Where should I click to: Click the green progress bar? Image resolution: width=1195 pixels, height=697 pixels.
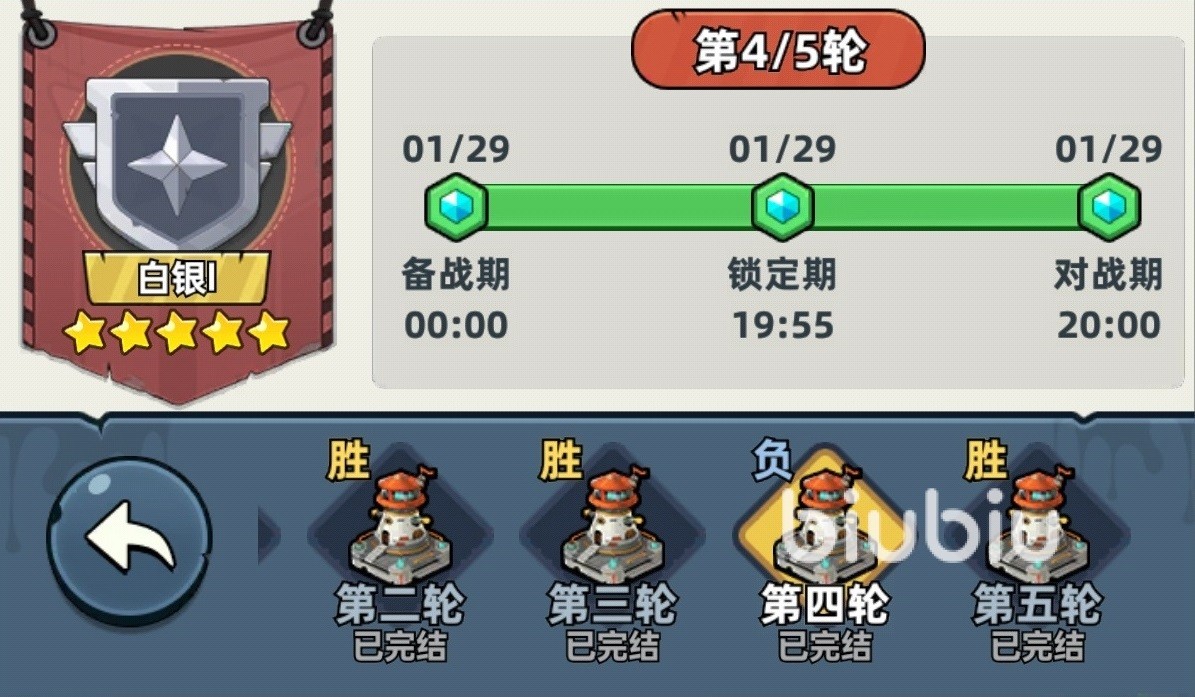coord(782,206)
